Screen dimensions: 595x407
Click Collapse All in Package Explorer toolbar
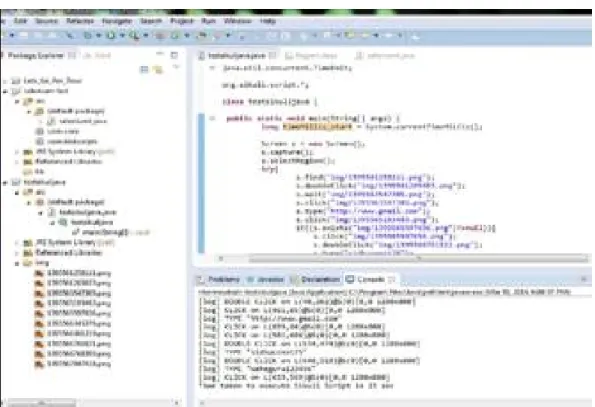(x=144, y=69)
